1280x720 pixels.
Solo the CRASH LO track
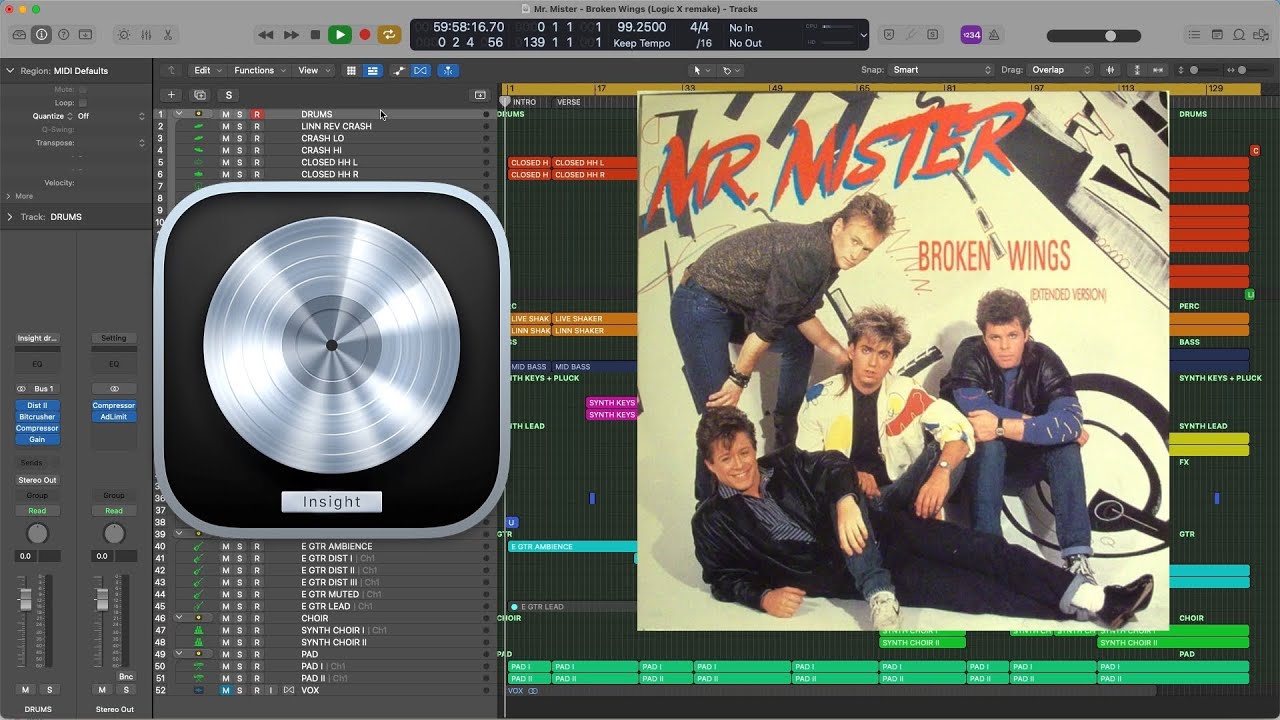click(x=240, y=138)
